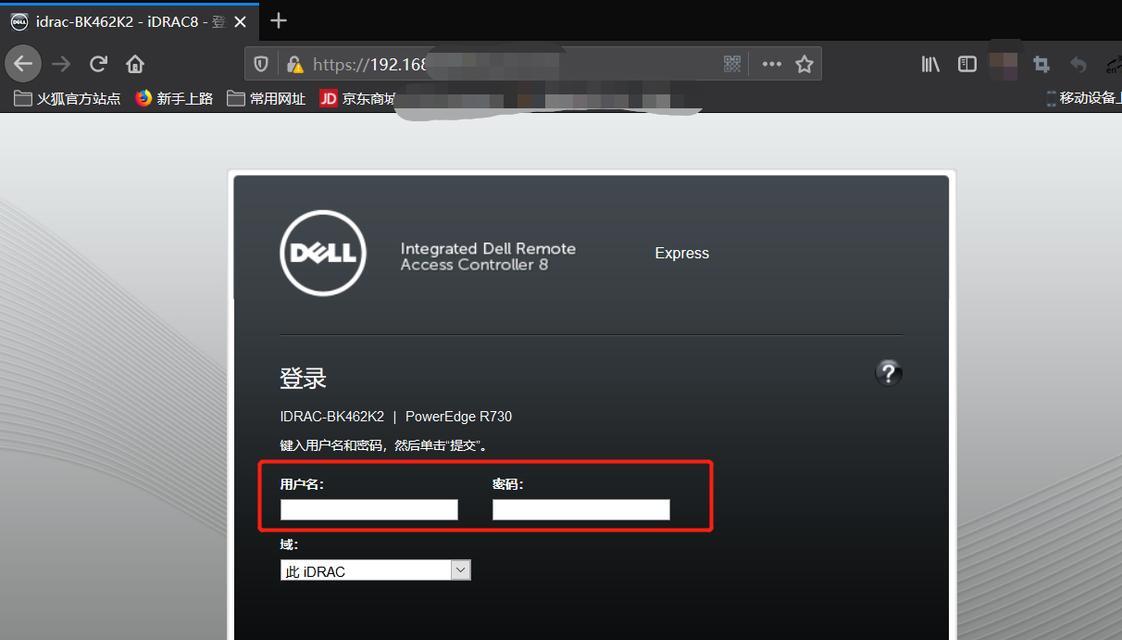Viewport: 1122px width, 640px height.
Task: Focus the 用户名 input field
Action: pyautogui.click(x=369, y=510)
